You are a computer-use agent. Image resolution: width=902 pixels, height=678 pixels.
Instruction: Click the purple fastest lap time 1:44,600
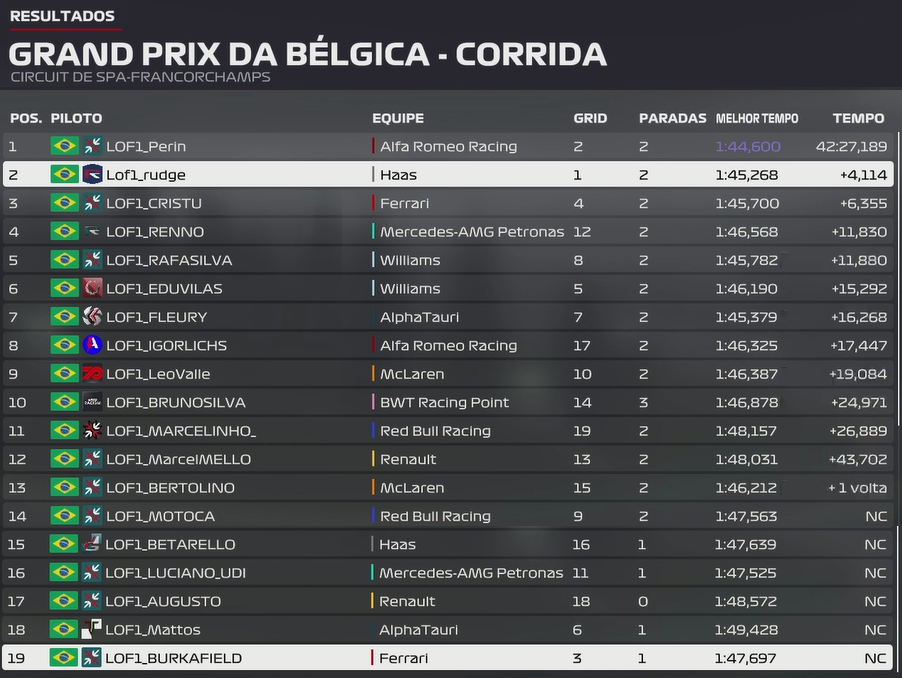[748, 147]
